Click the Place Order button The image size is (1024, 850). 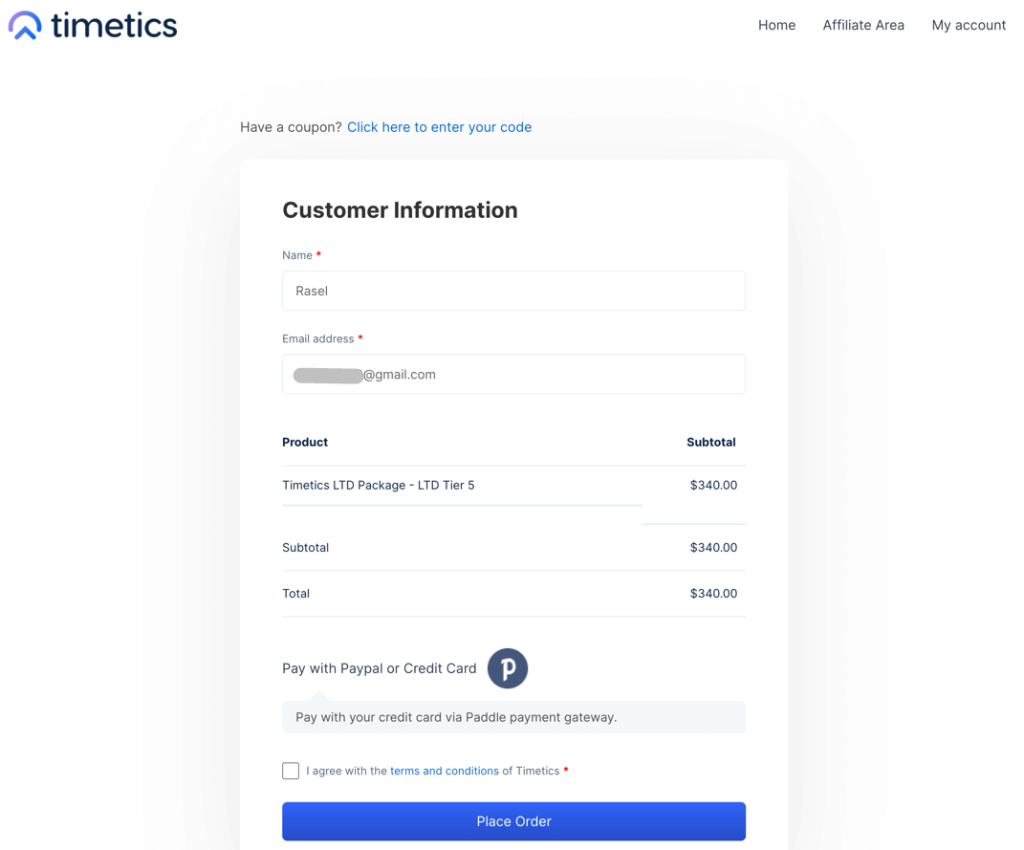[x=513, y=821]
